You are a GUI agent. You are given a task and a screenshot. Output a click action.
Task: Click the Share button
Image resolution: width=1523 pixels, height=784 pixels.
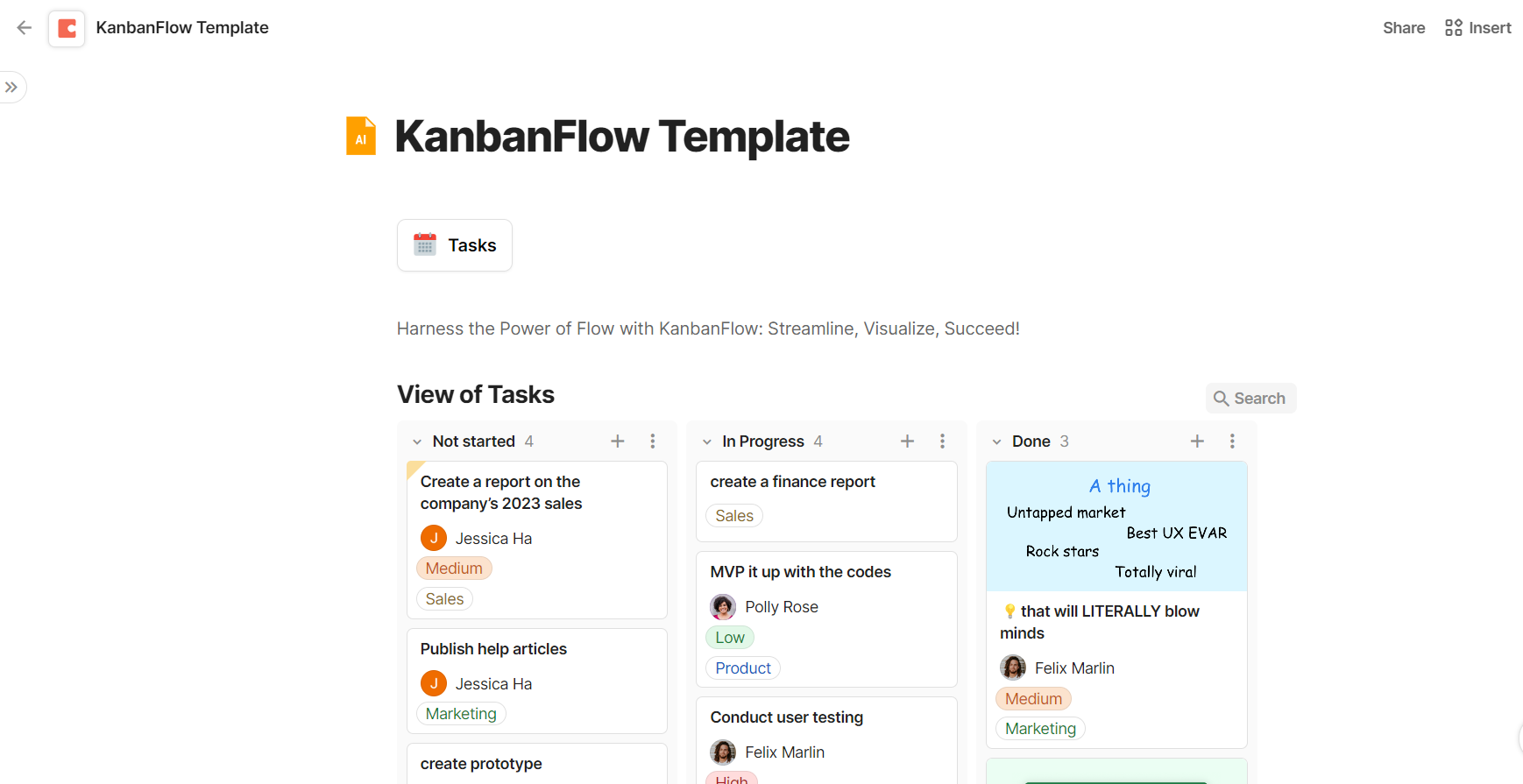click(x=1404, y=27)
